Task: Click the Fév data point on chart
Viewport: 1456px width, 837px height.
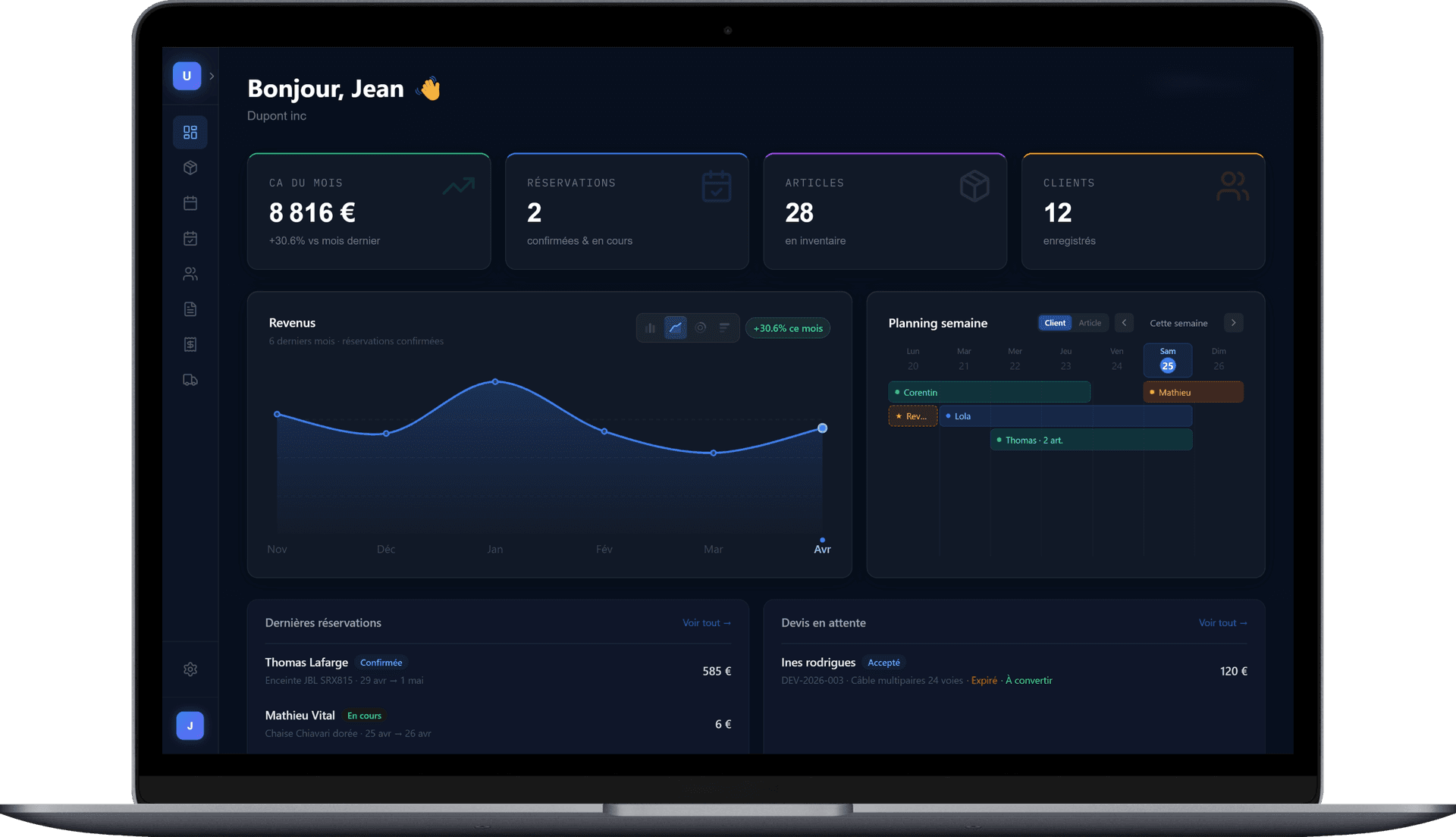Action: [x=604, y=431]
